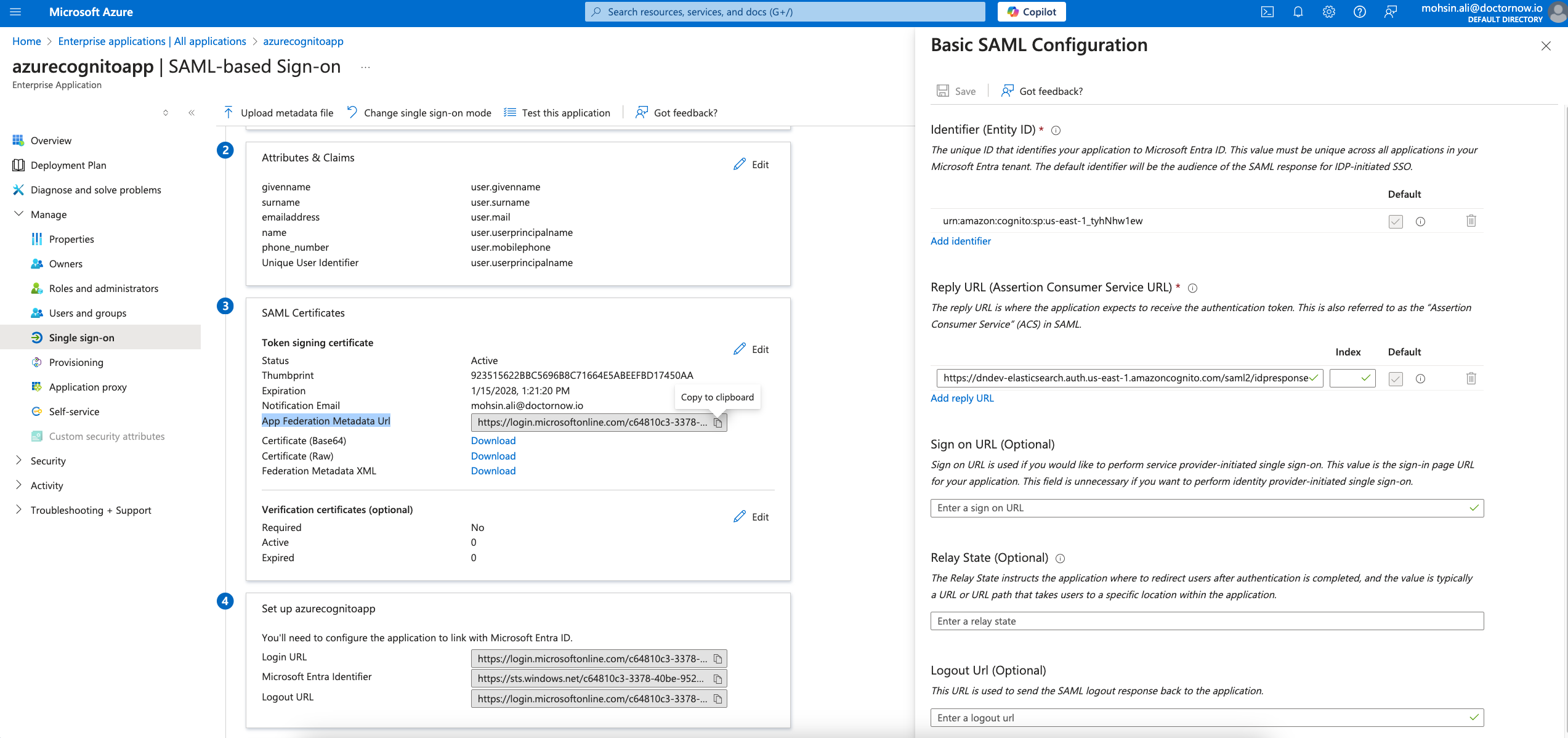
Task: Click the Add reply URL link
Action: [x=961, y=398]
